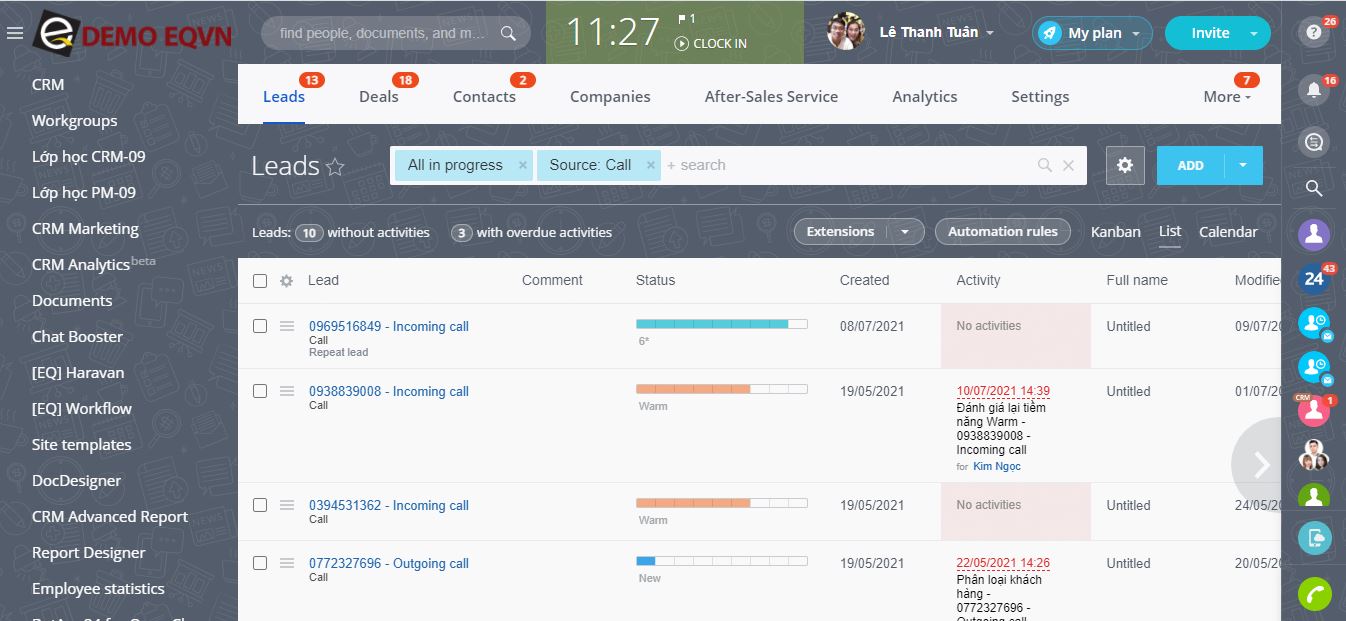Open the help question mark icon
The height and width of the screenshot is (621, 1346).
coord(1314,32)
